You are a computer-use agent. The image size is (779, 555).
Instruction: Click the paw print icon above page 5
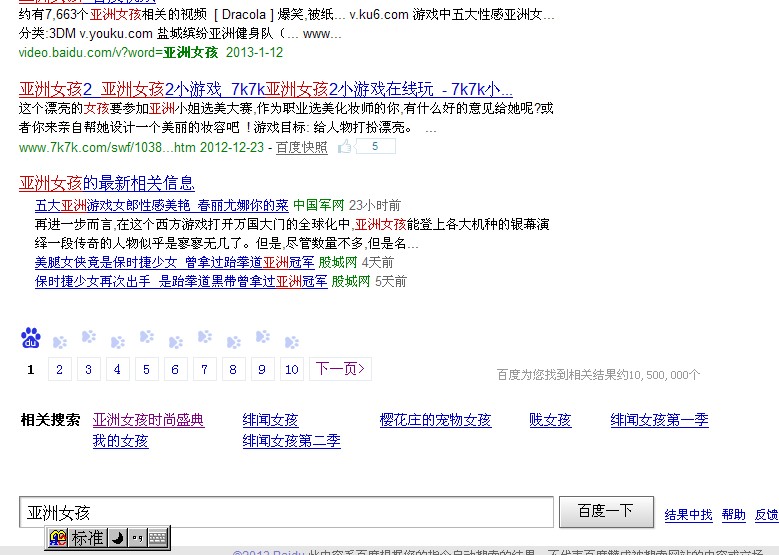point(147,336)
